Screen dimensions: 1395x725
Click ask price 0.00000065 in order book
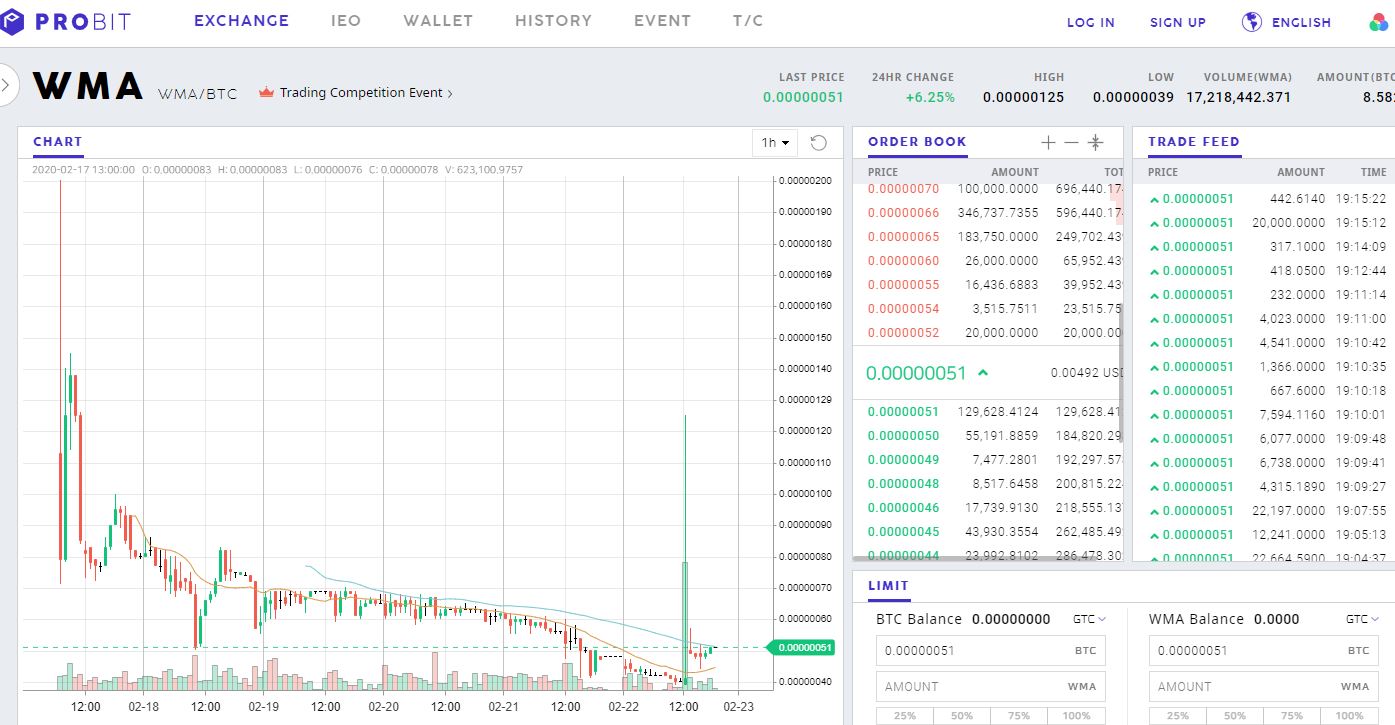(903, 237)
